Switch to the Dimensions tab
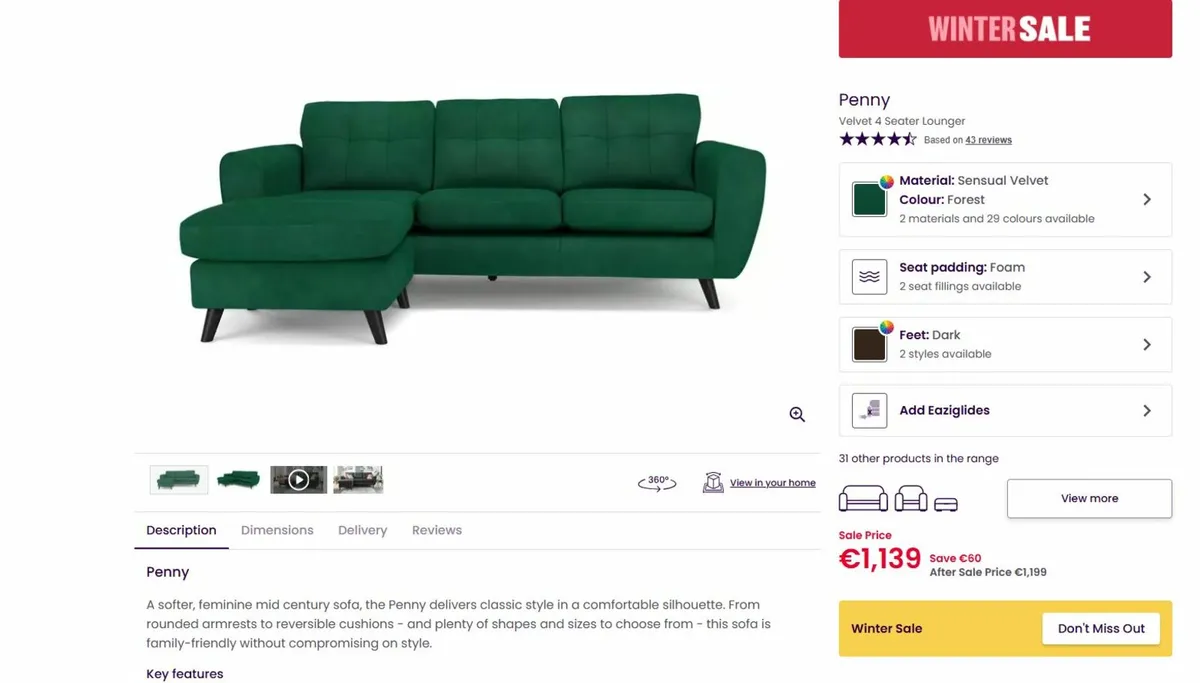The image size is (1200, 683). point(277,530)
